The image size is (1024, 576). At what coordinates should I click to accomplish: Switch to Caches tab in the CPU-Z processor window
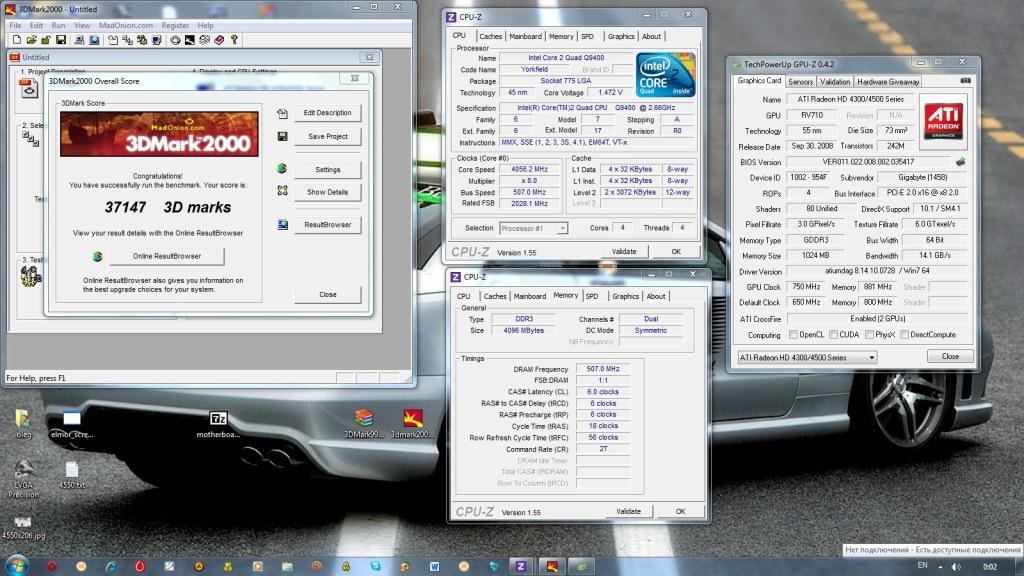pos(490,37)
